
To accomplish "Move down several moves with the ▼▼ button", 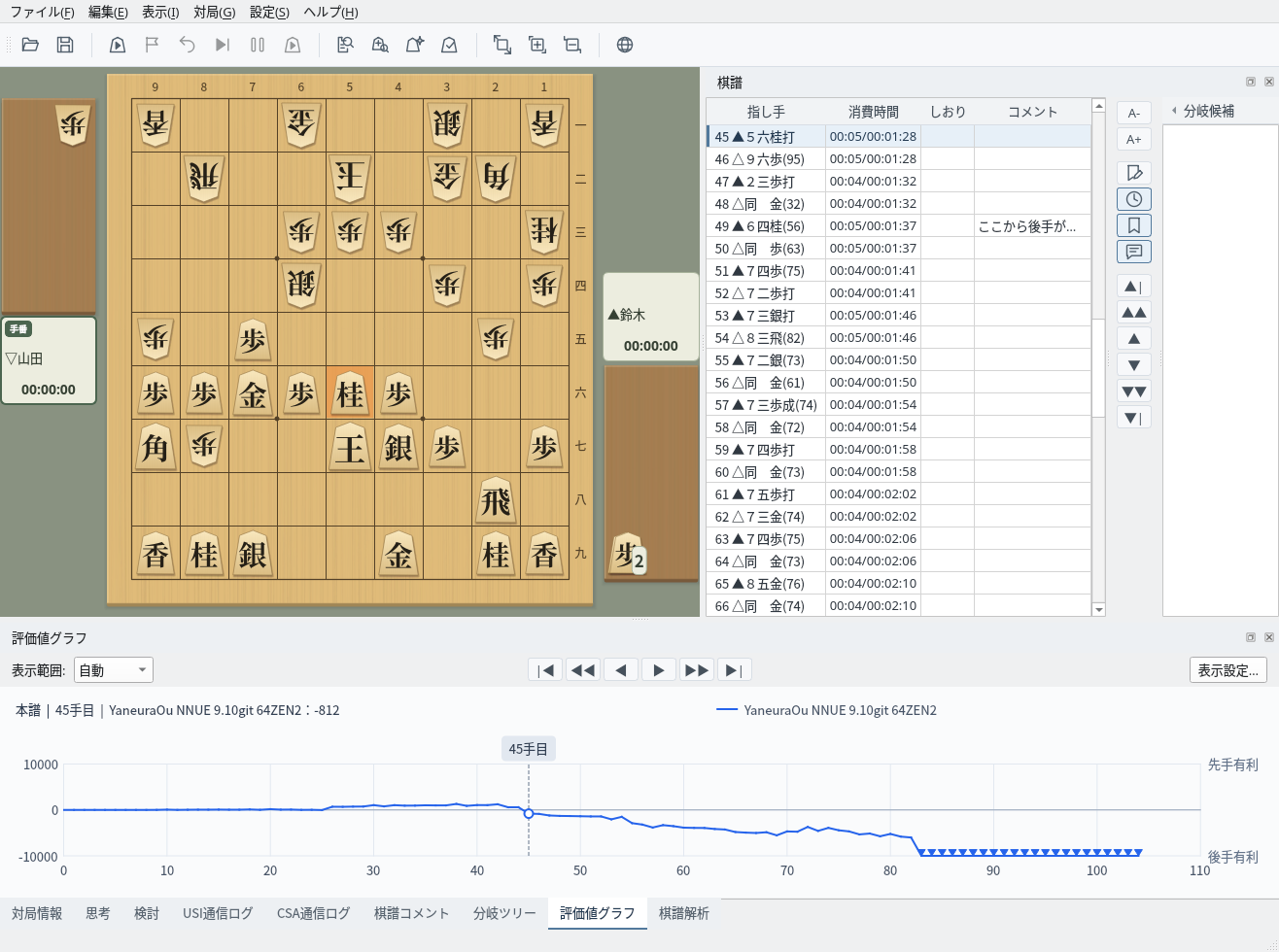I will click(1134, 391).
